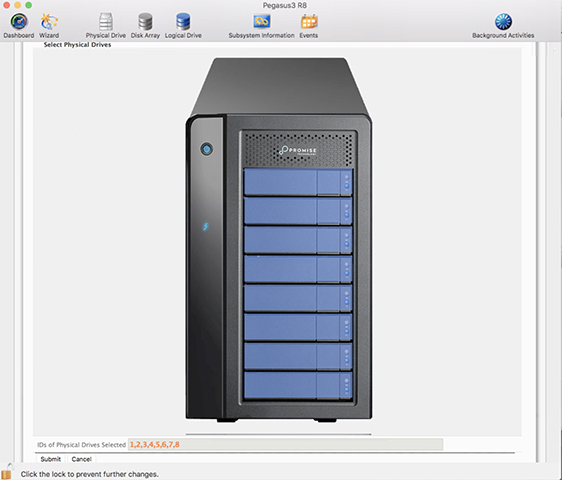Toggle the seventh drive bay from top
The image size is (562, 480).
298,356
